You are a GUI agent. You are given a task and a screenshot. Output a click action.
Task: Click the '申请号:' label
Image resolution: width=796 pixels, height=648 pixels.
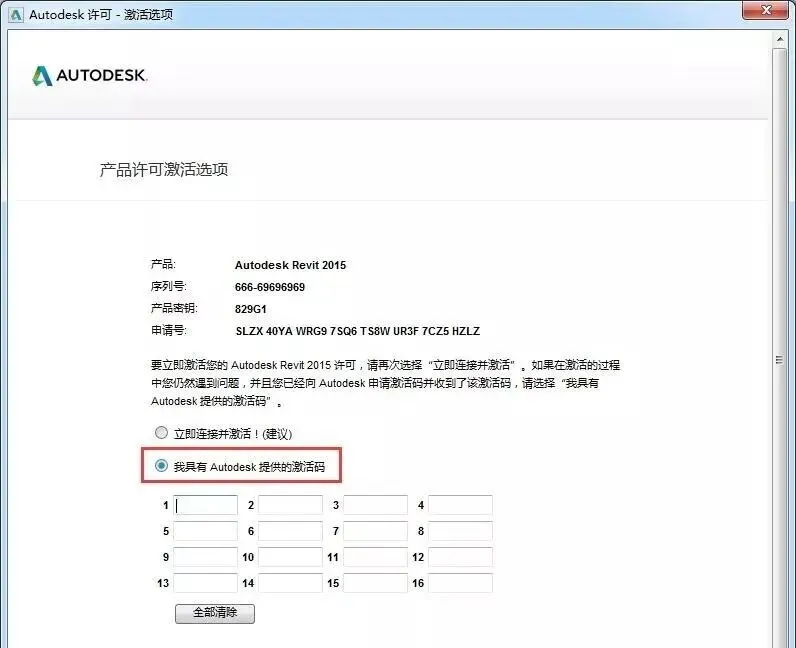169,331
